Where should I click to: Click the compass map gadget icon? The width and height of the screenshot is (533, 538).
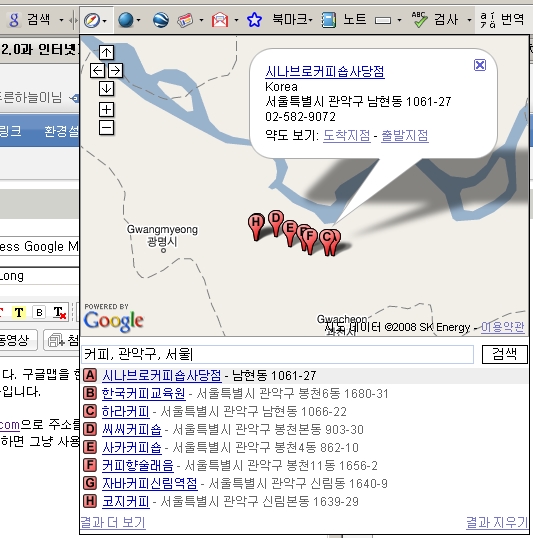coord(91,21)
